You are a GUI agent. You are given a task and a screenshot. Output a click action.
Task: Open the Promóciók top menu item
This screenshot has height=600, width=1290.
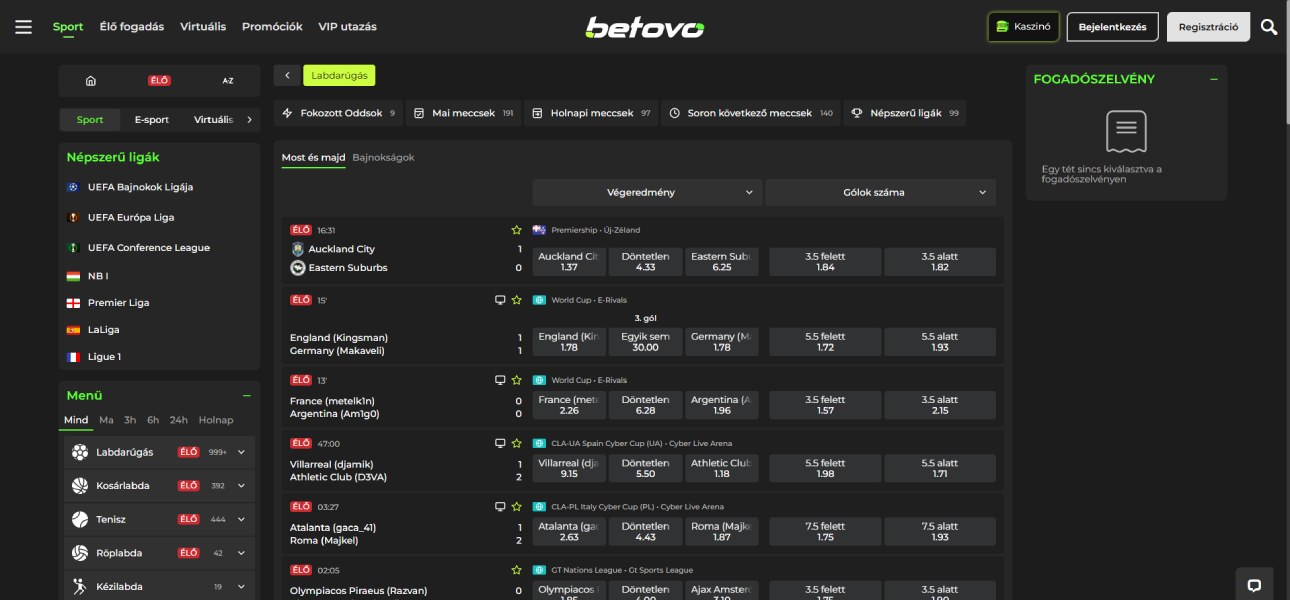click(x=272, y=27)
